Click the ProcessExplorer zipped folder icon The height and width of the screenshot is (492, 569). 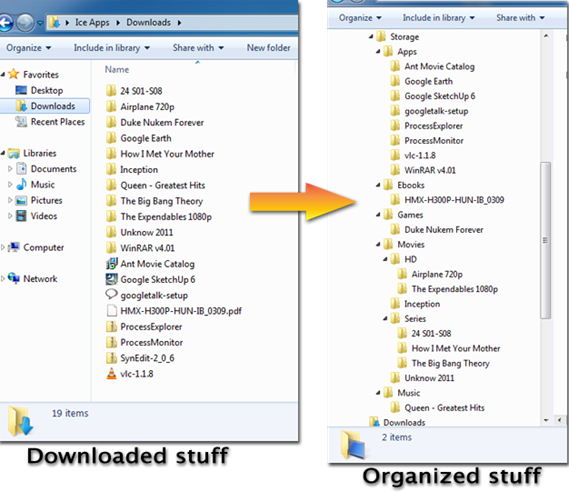click(111, 326)
